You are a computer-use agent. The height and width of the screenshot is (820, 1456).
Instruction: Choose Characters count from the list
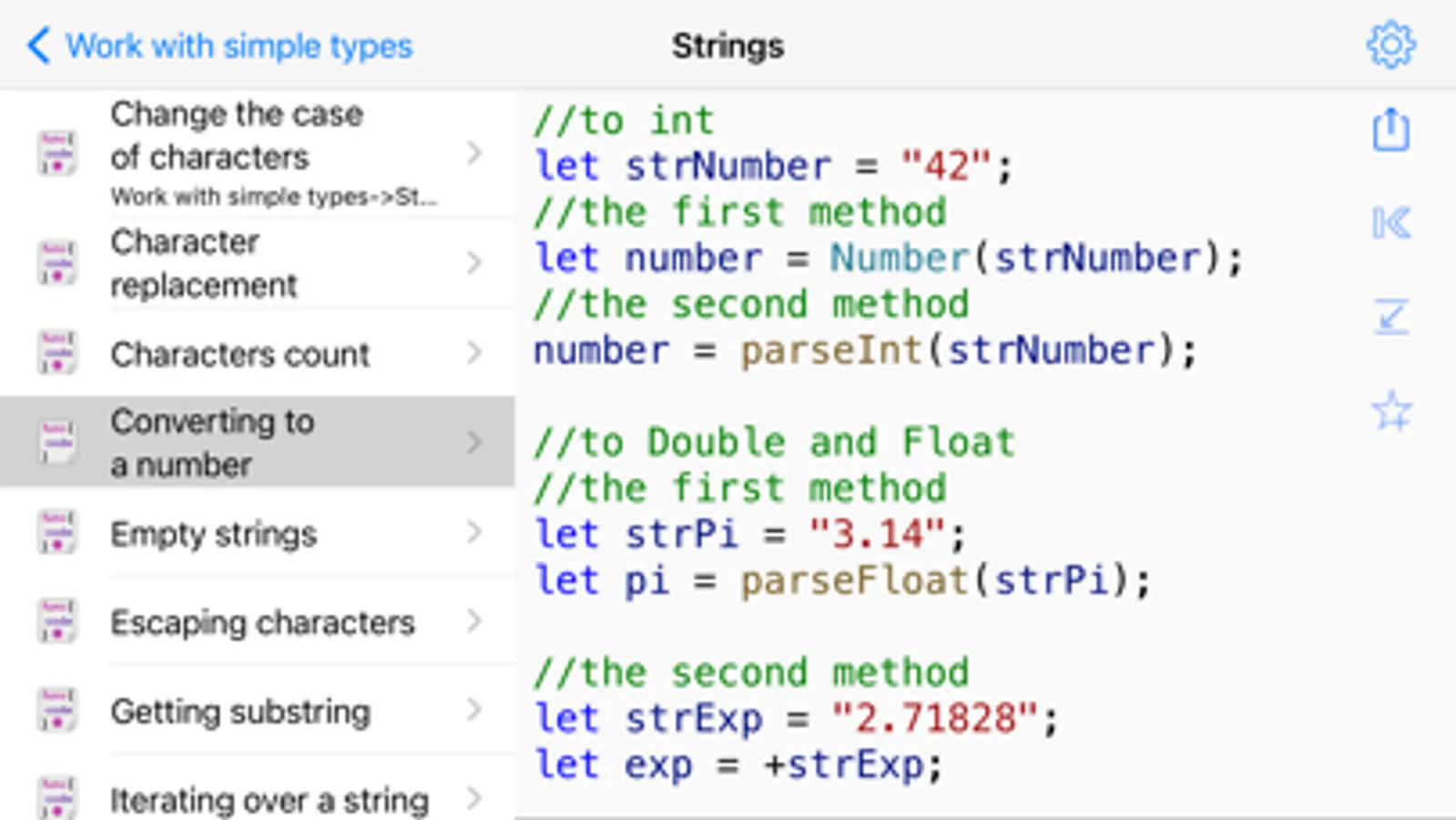239,354
